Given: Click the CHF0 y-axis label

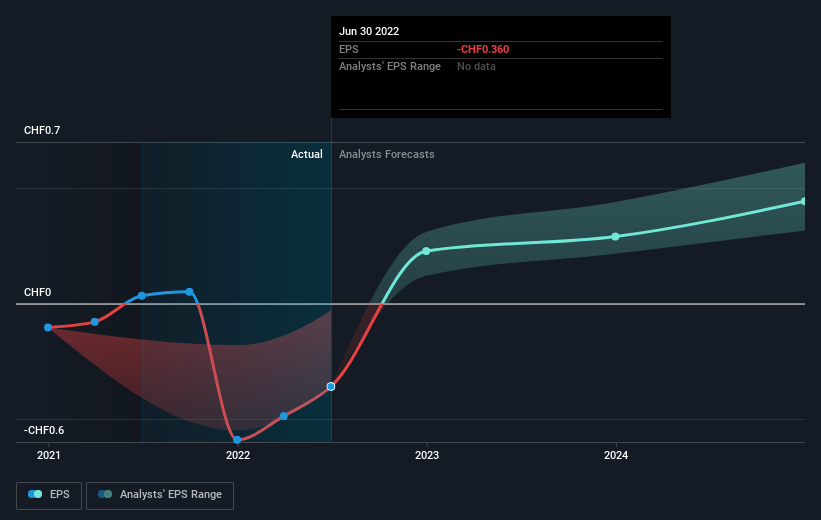Looking at the screenshot, I should pos(37,292).
